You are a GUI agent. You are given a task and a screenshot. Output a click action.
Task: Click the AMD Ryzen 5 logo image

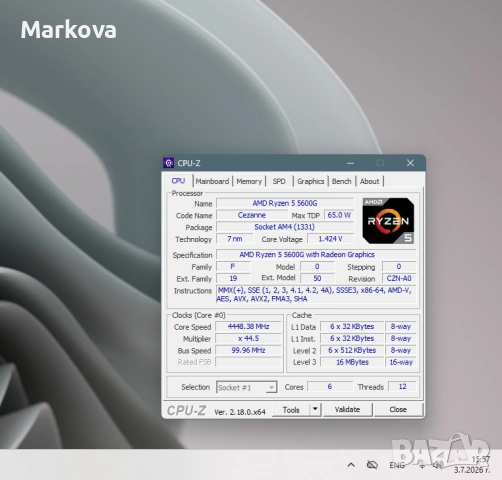[x=388, y=221]
